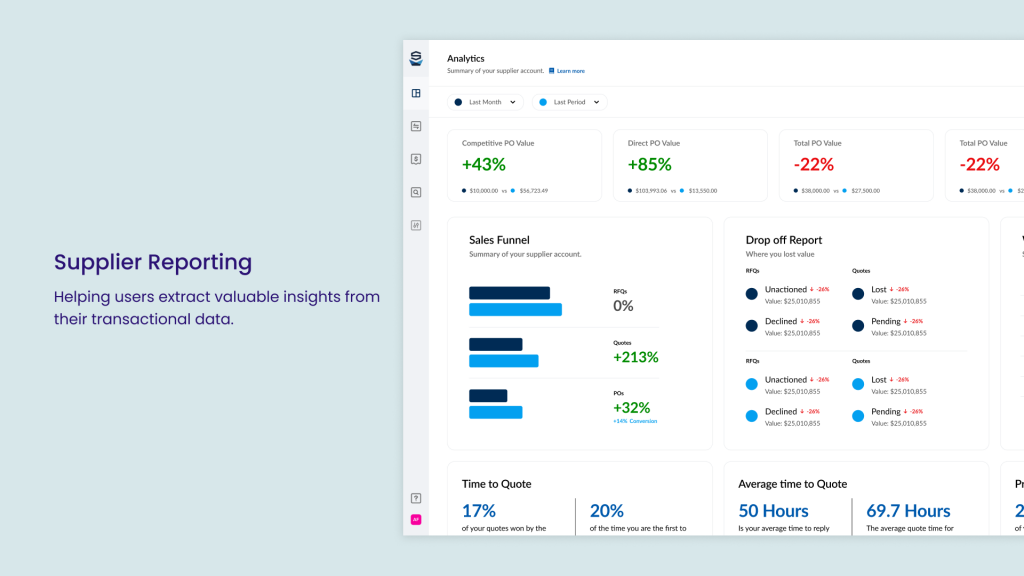This screenshot has height=576, width=1024.
Task: Click the Quotes +213% funnel row
Action: (564, 352)
